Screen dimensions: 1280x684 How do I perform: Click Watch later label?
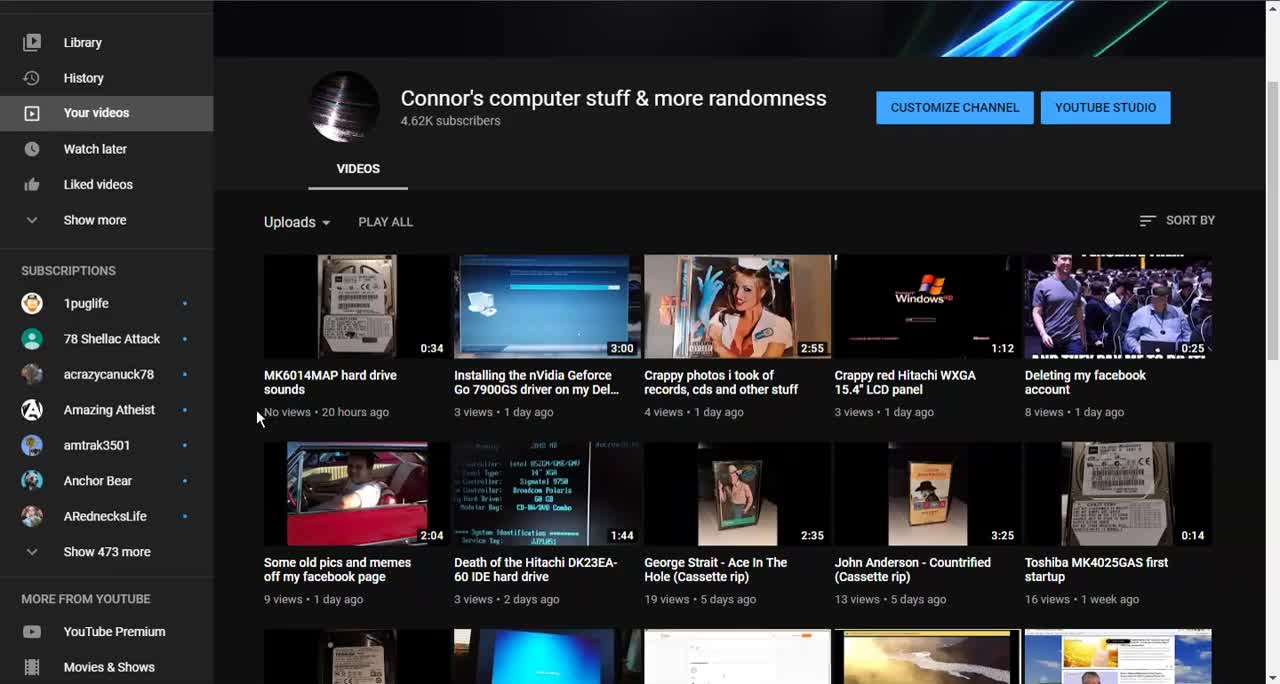pos(95,149)
